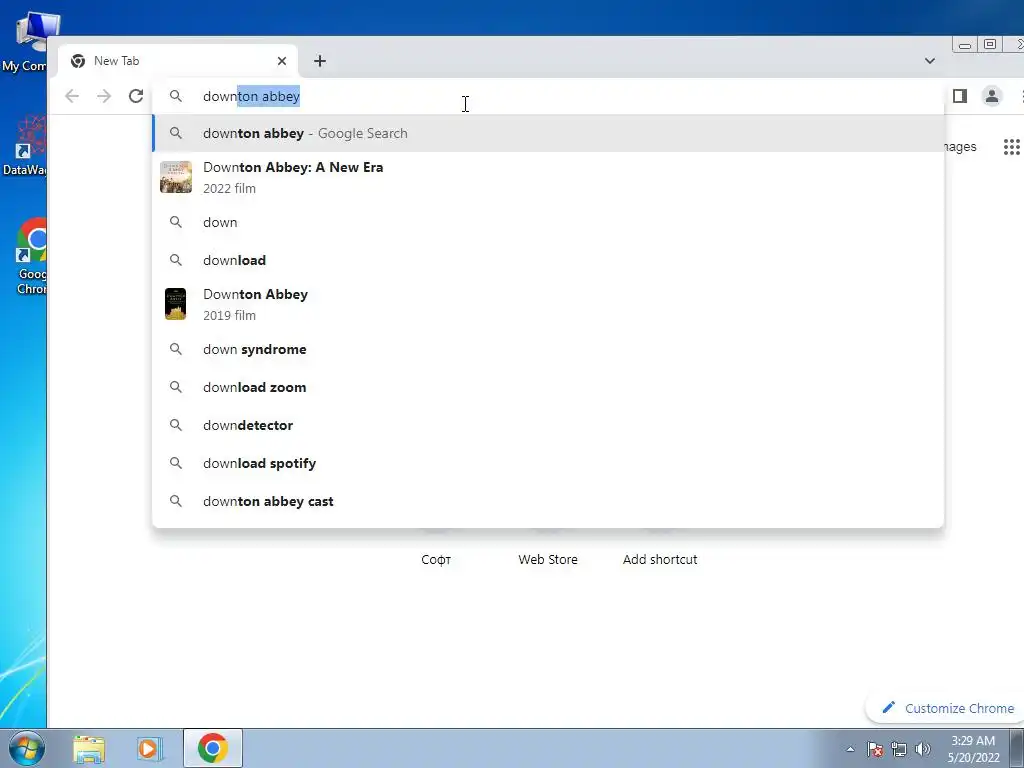
Task: Click the search icon beside 'downdetector'
Action: coord(176,424)
